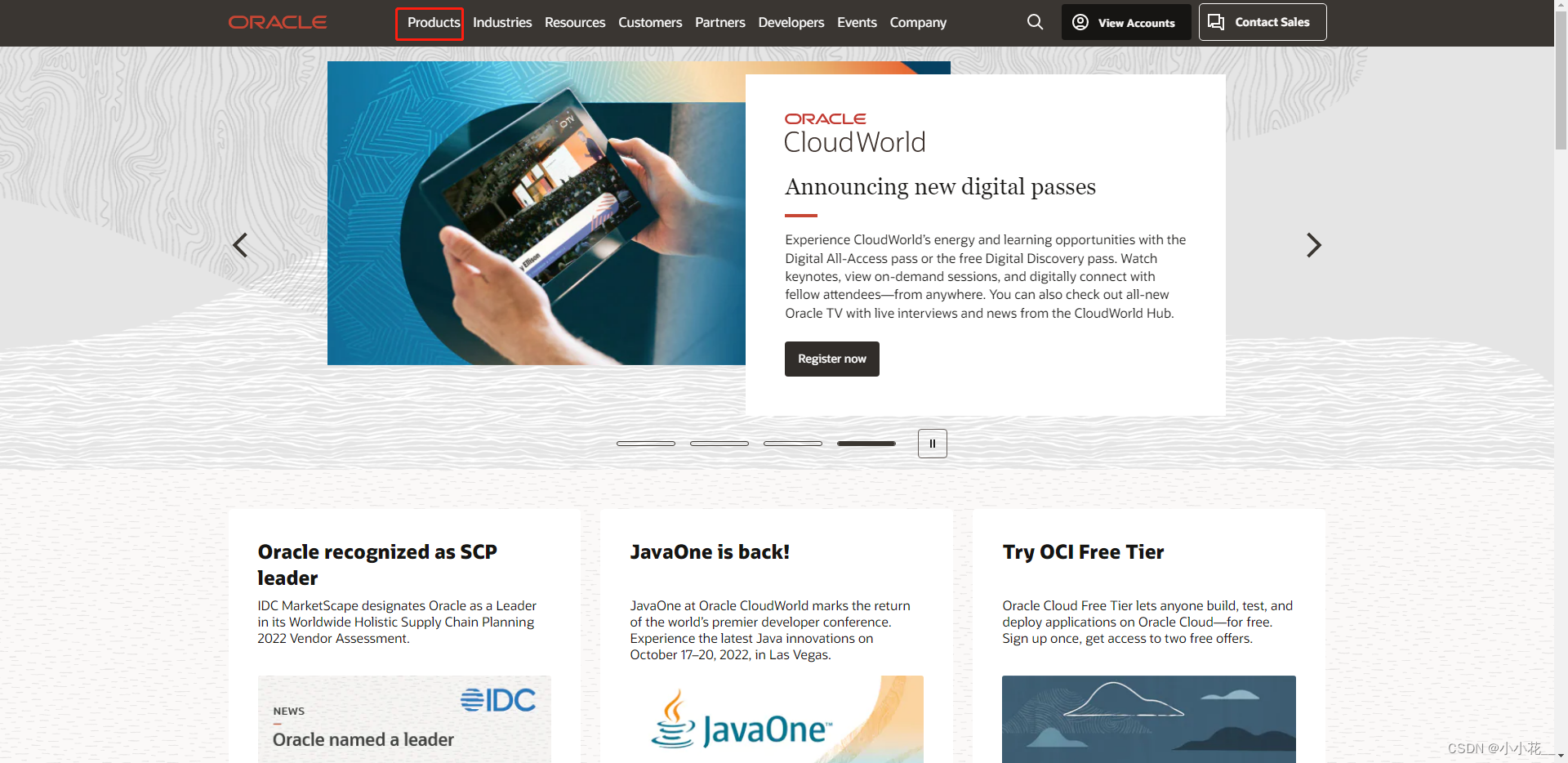
Task: Open the Customers menu
Action: 650,23
